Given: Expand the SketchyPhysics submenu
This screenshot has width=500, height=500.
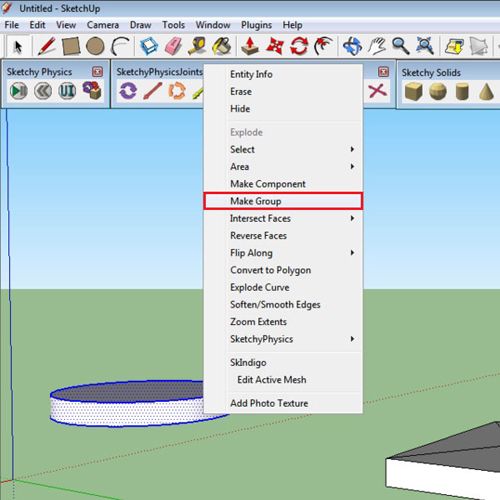Looking at the screenshot, I should coord(283,339).
